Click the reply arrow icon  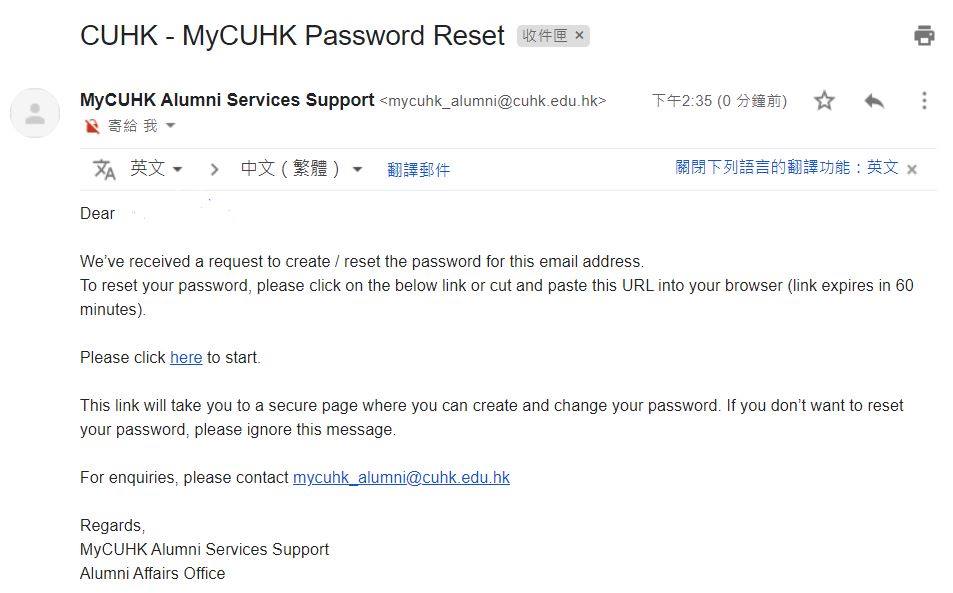click(x=874, y=100)
